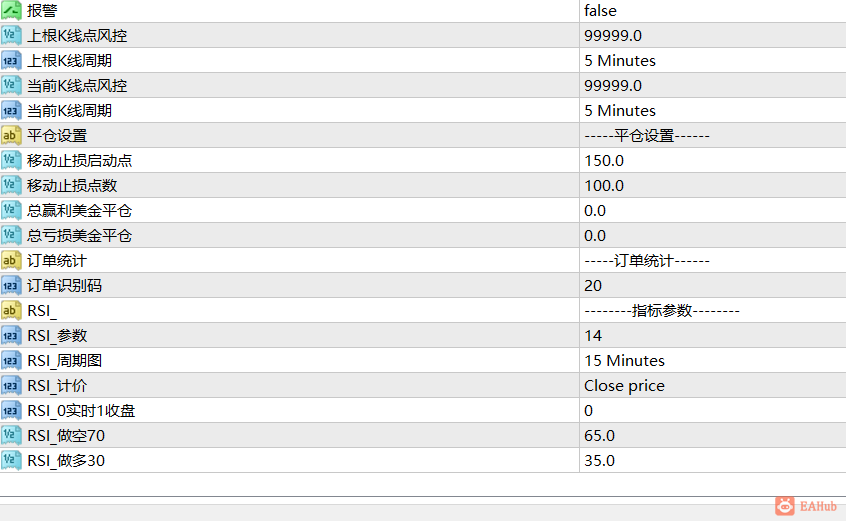Click the ab string icon beside 订单统计
This screenshot has width=846, height=521.
click(11, 260)
